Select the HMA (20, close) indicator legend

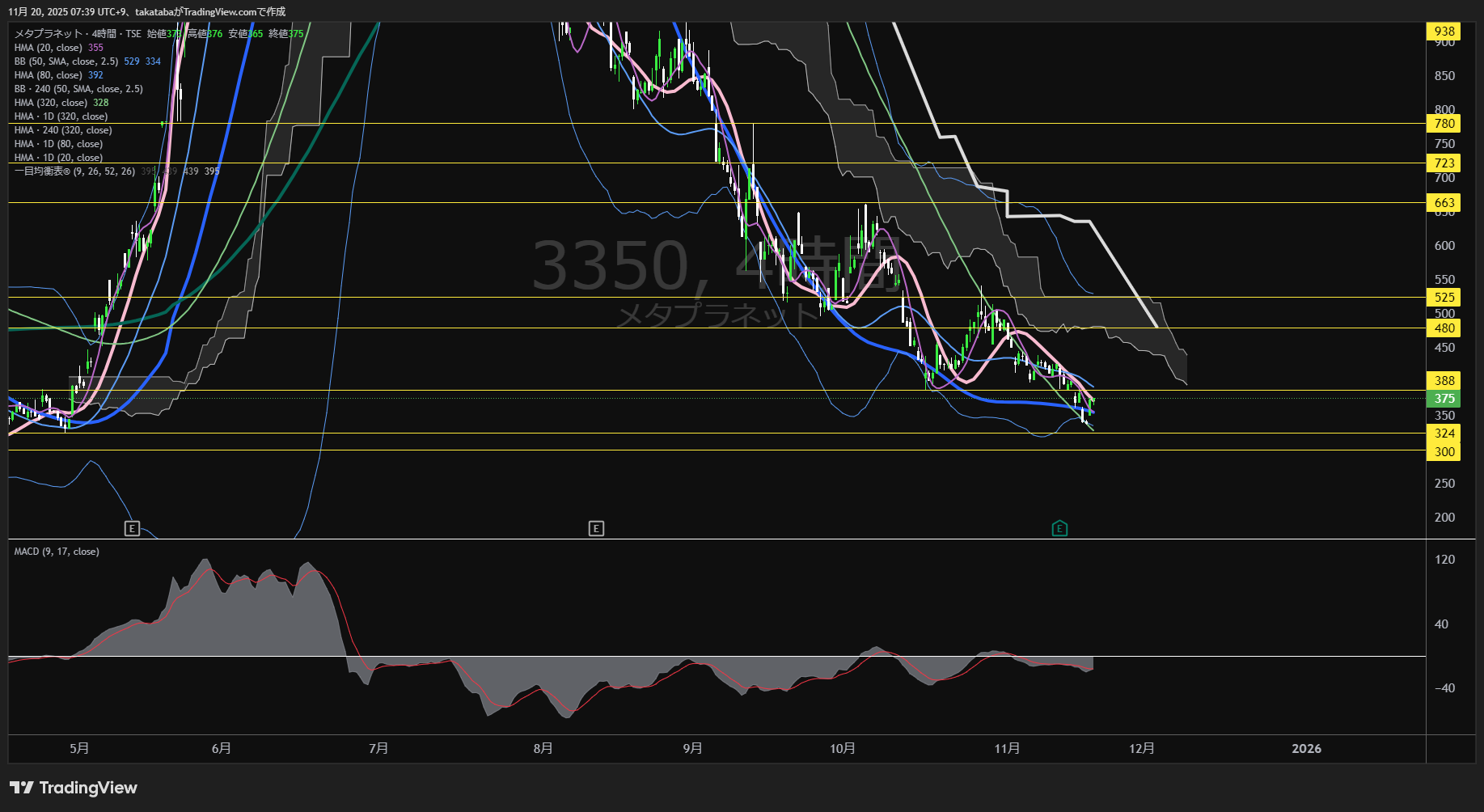48,48
